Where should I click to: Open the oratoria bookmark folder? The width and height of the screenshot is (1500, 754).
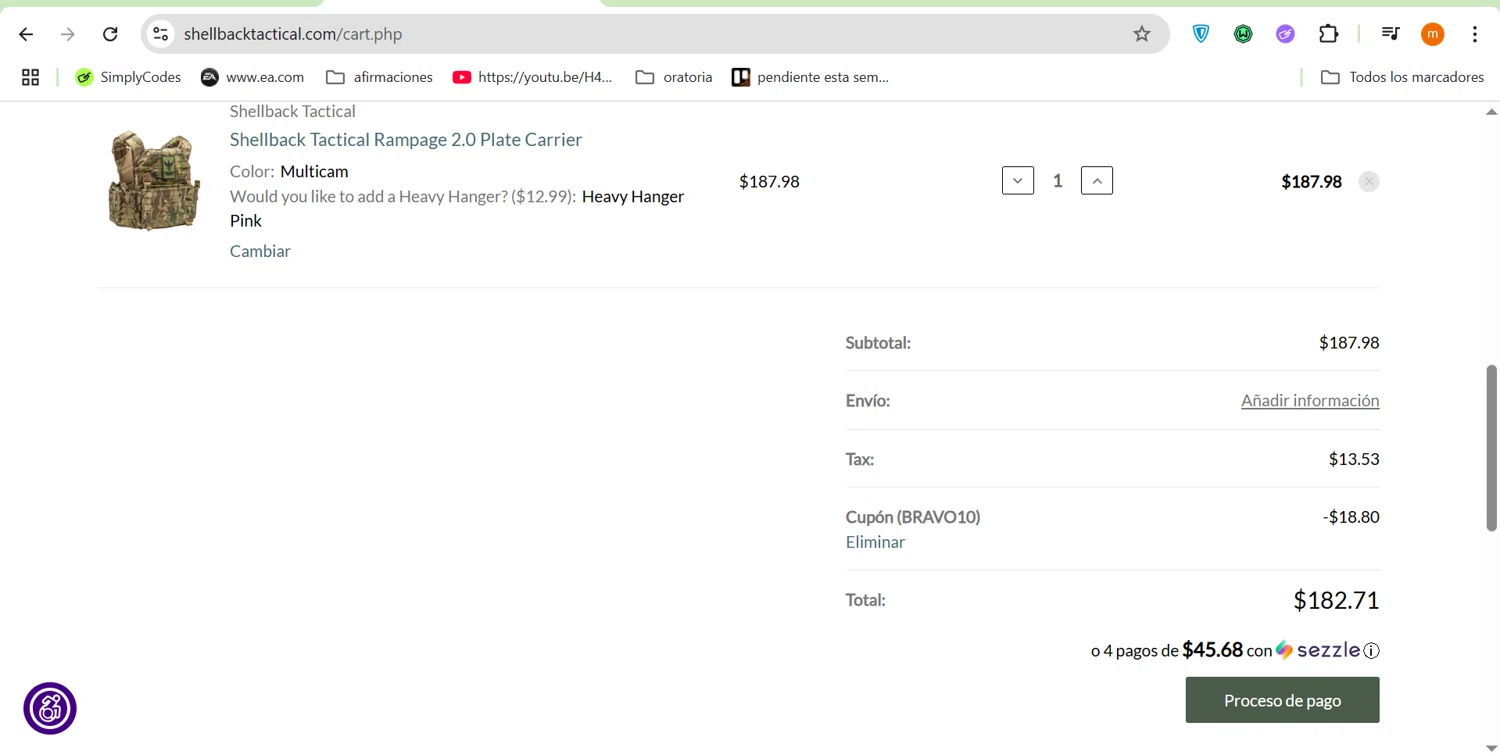pyautogui.click(x=674, y=77)
